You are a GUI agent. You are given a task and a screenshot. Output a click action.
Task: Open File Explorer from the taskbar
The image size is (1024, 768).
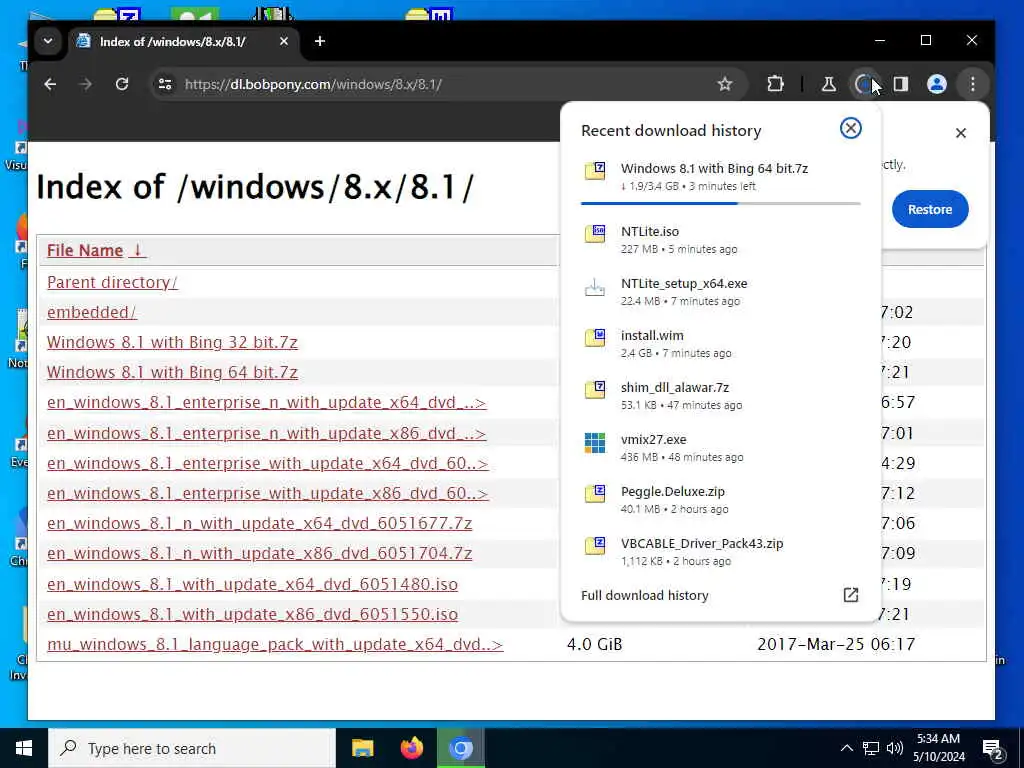tap(362, 748)
